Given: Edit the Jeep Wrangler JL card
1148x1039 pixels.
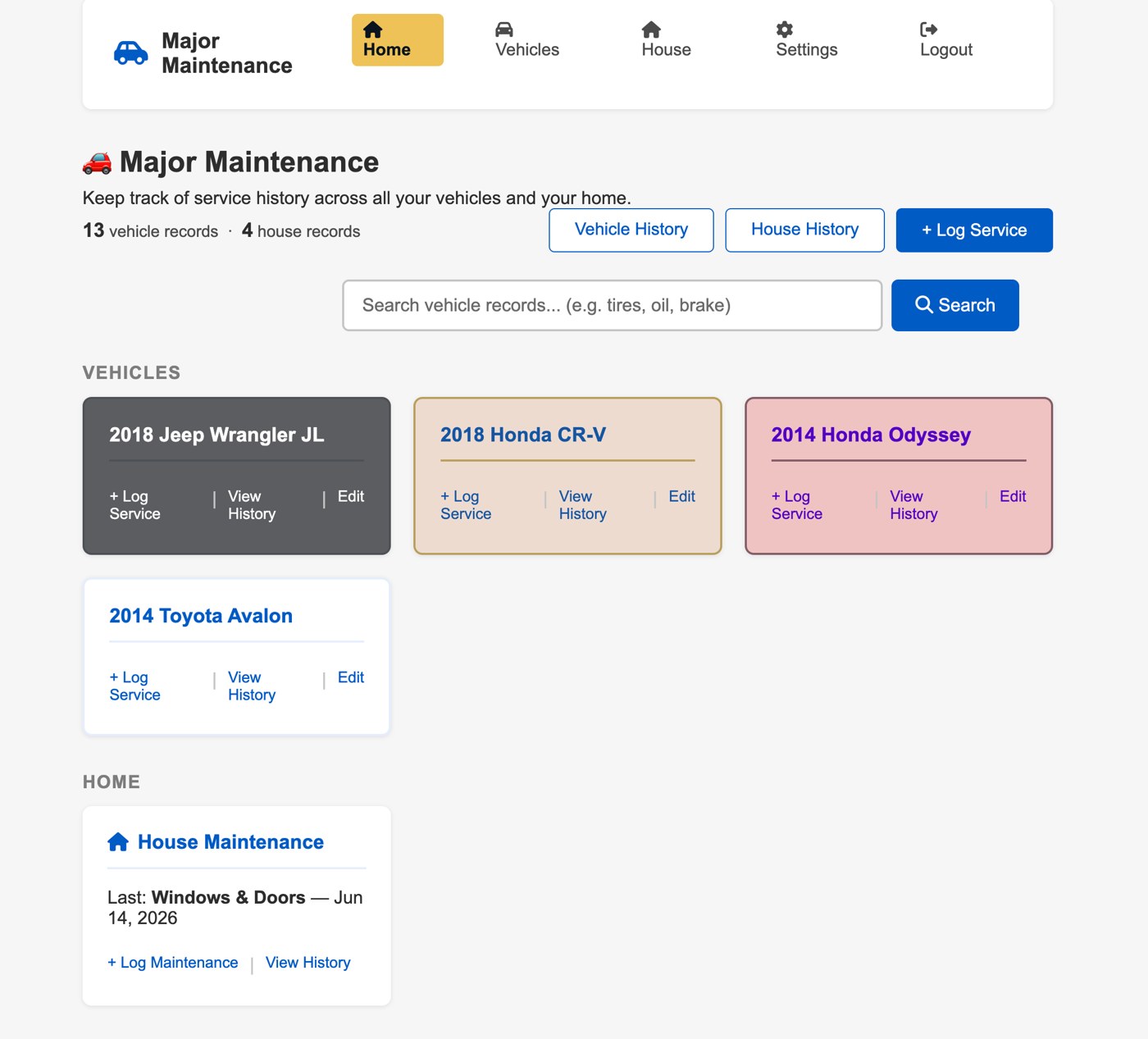Looking at the screenshot, I should [351, 496].
